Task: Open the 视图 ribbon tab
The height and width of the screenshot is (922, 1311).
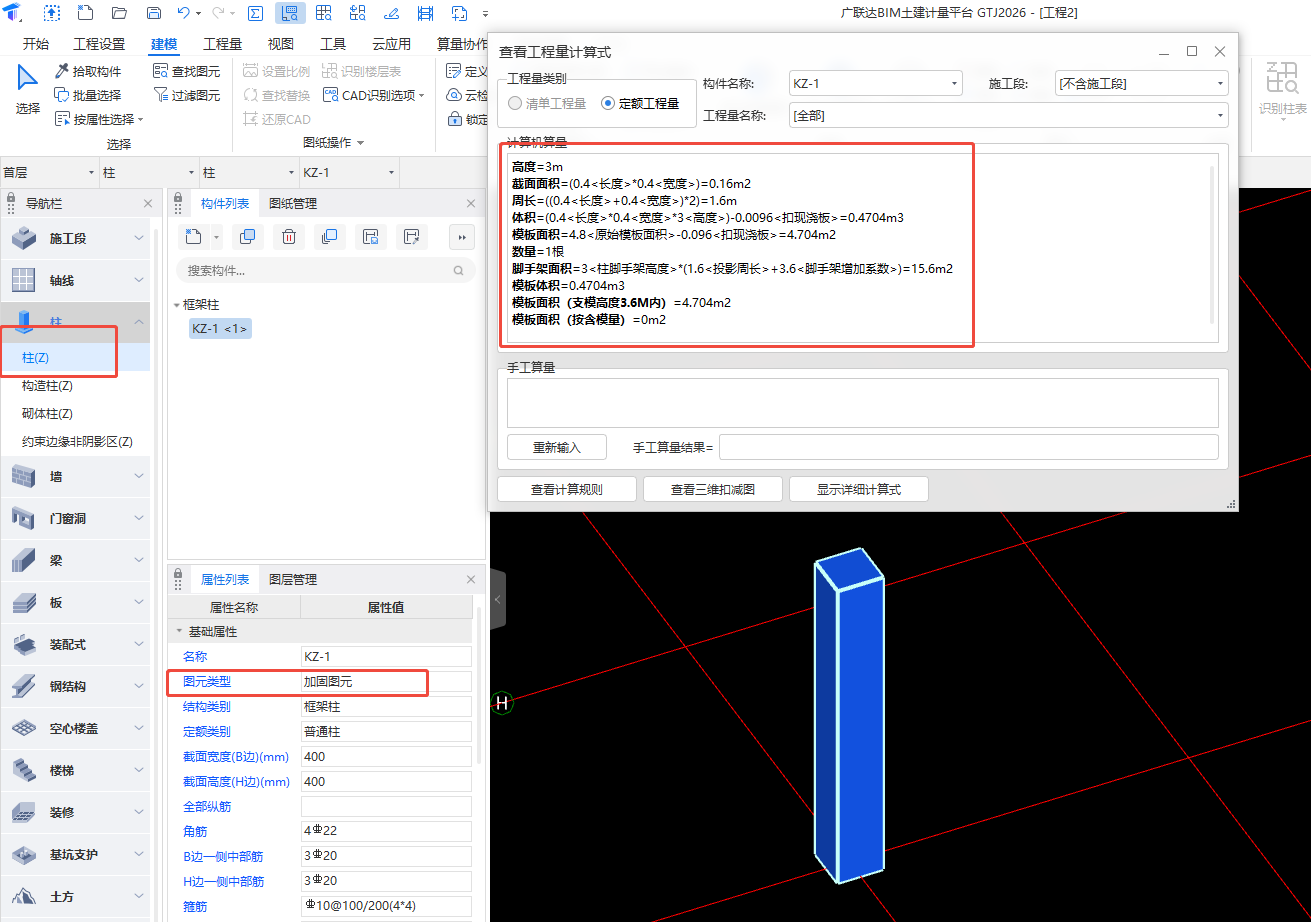Action: (x=281, y=44)
